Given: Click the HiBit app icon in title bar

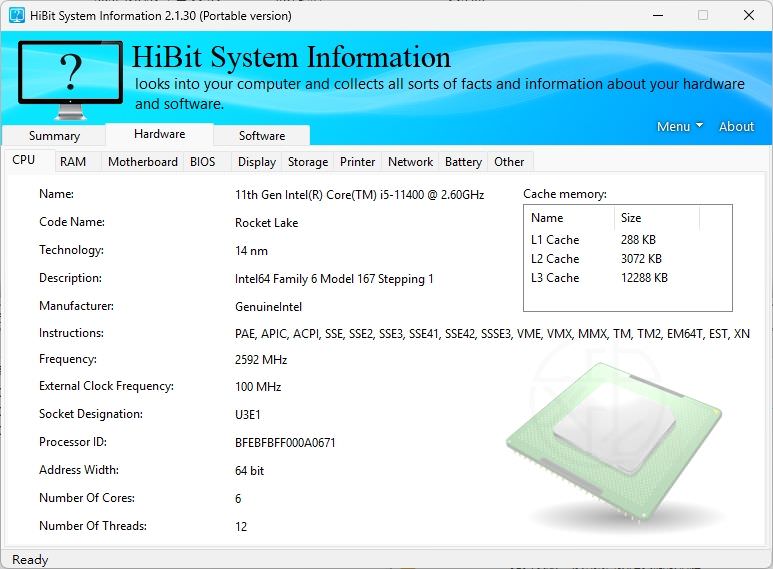Looking at the screenshot, I should [16, 15].
